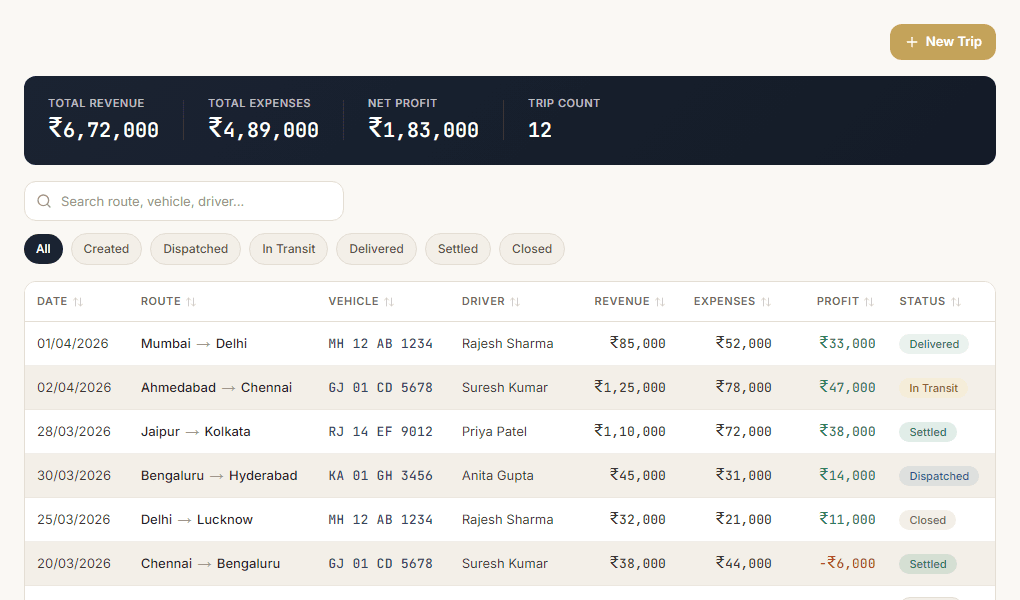This screenshot has width=1020, height=600.
Task: Click date 30/03/2026
Action: pos(74,476)
